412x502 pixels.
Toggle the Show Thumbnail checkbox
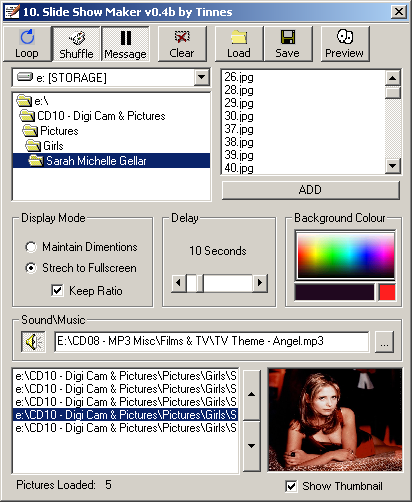[291, 486]
